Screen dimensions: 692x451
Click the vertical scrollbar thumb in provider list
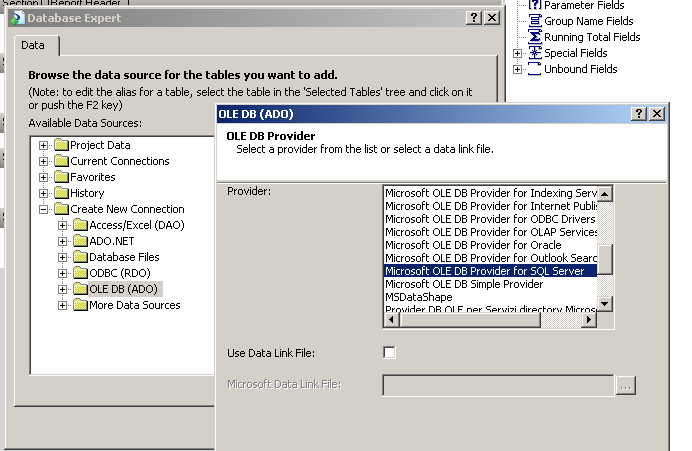coord(605,259)
